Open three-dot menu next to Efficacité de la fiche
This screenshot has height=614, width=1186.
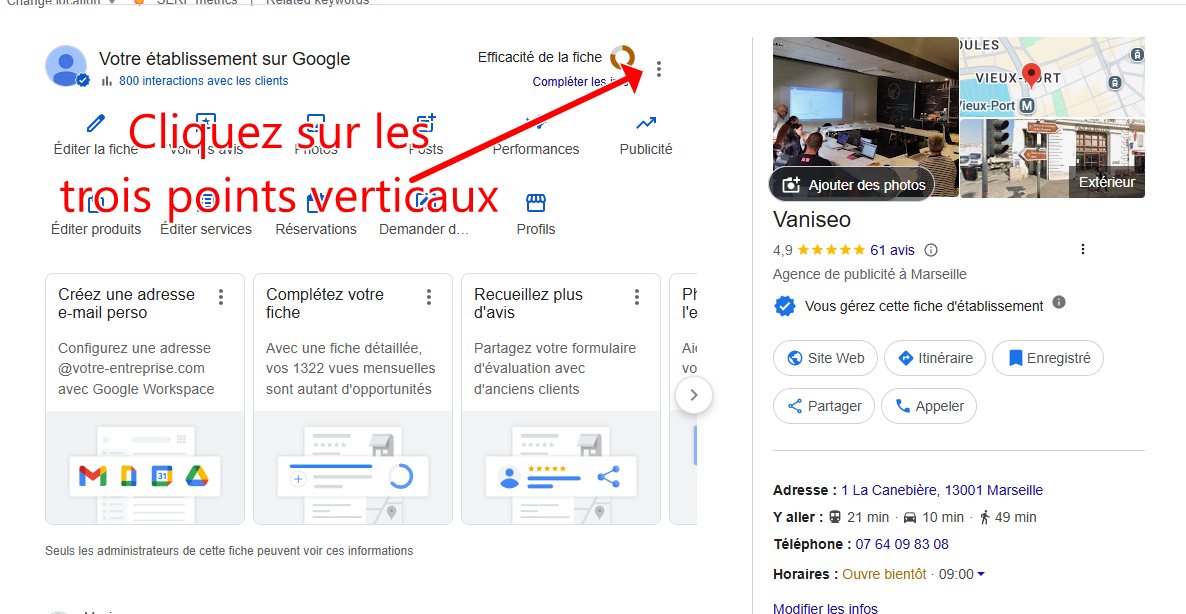[x=659, y=70]
